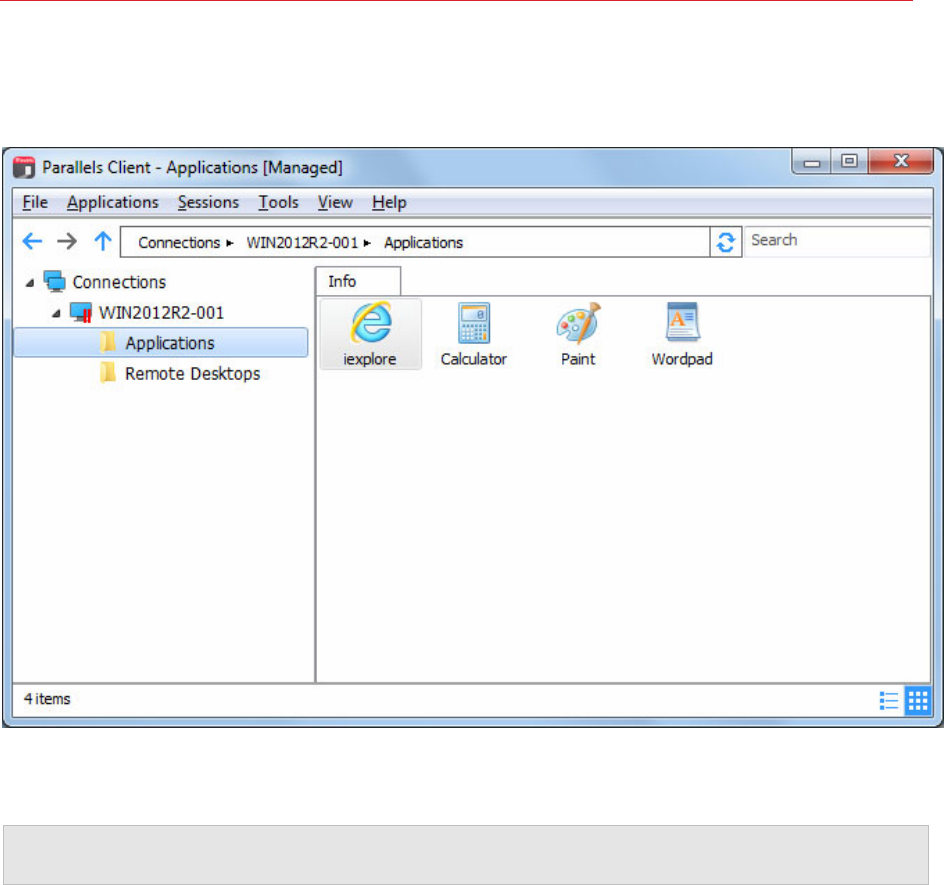This screenshot has height=885, width=944.
Task: Close the Parallels Client window
Action: pos(901,161)
